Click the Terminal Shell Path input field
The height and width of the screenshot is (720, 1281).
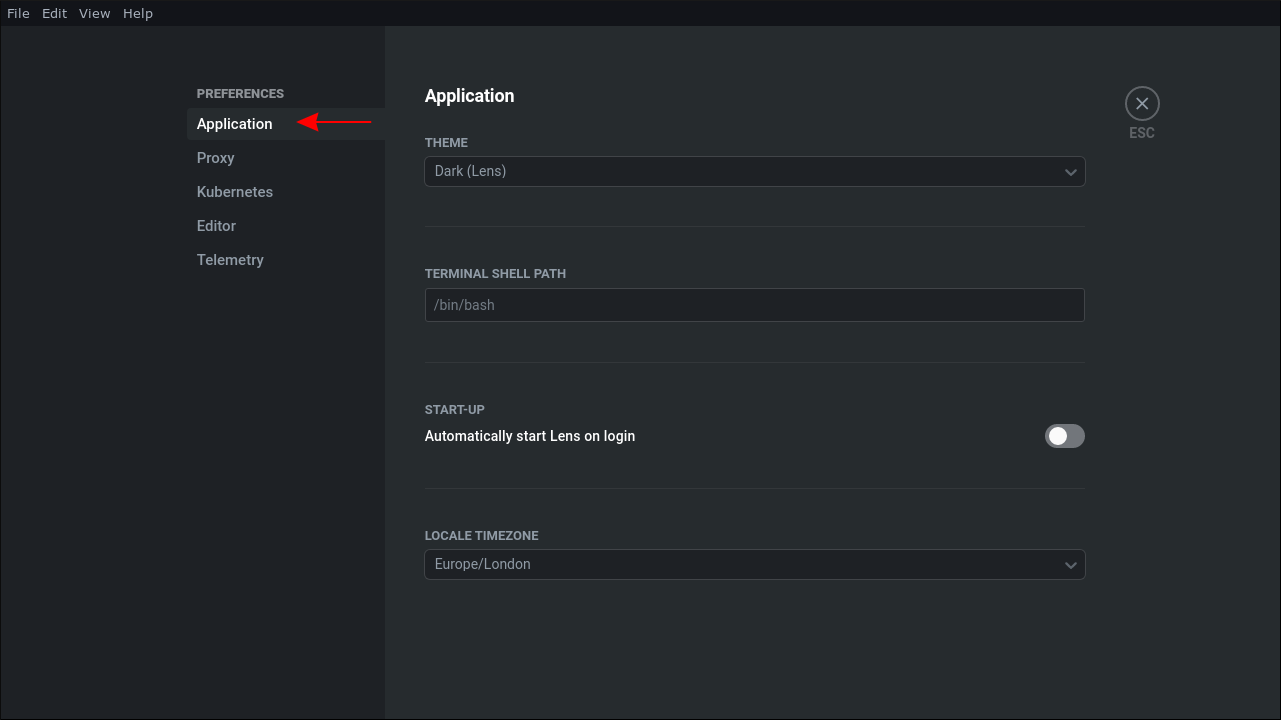click(754, 304)
